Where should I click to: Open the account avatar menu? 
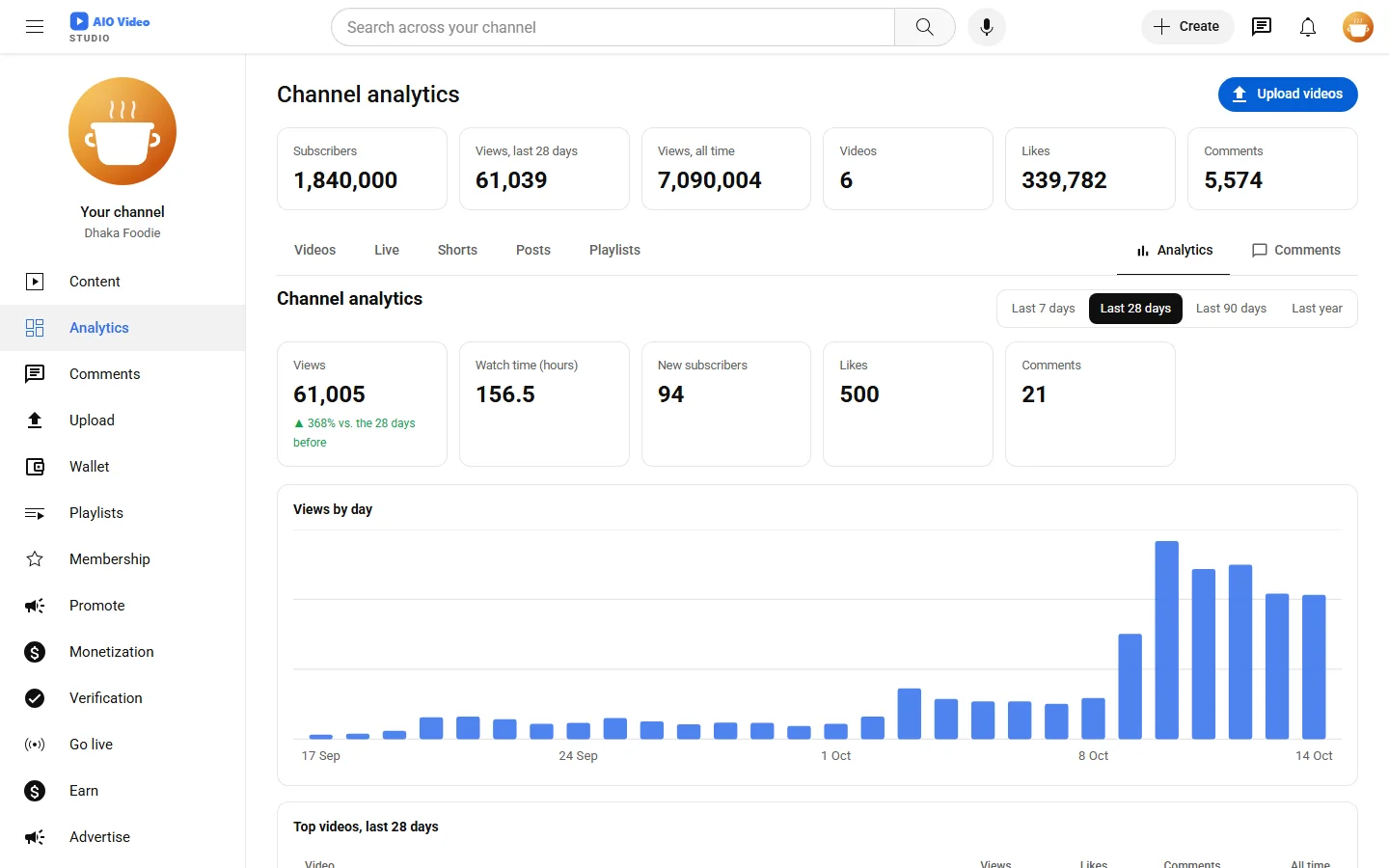1358,27
